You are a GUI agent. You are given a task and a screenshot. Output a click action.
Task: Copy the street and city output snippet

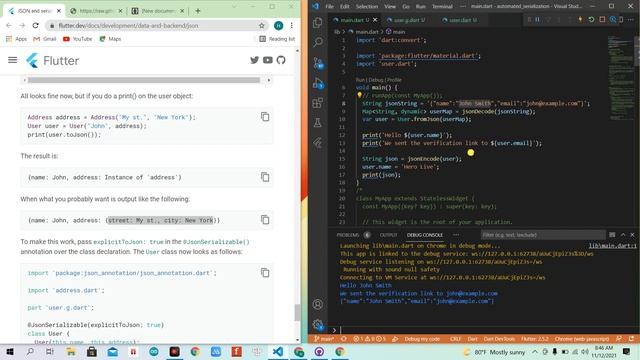[265, 220]
